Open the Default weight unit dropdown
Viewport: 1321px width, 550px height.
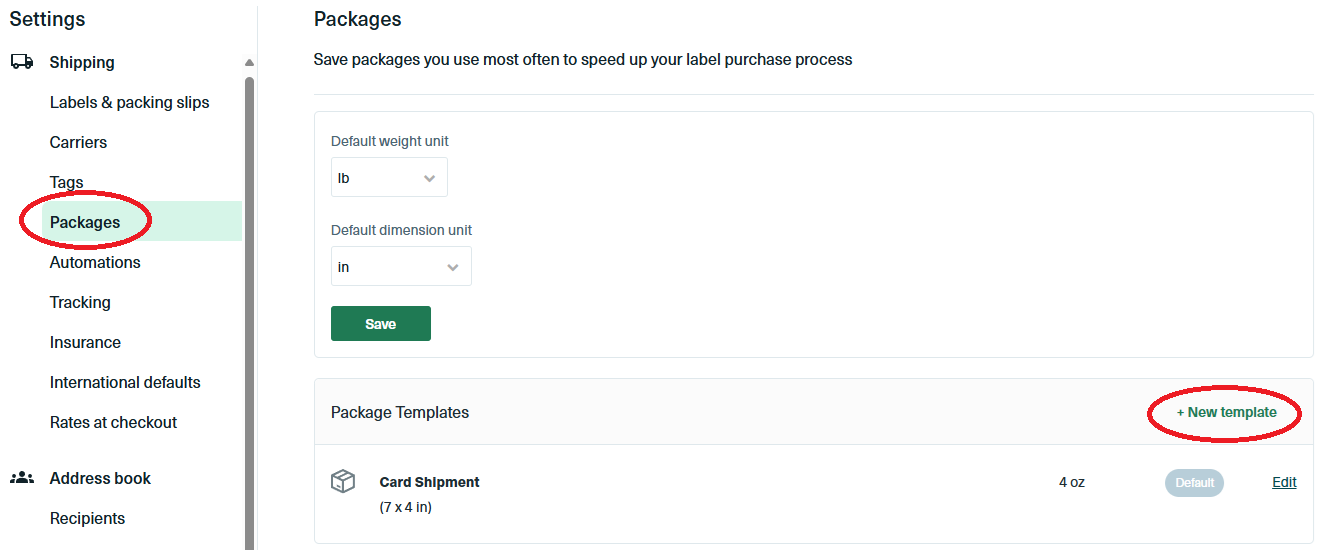point(389,178)
